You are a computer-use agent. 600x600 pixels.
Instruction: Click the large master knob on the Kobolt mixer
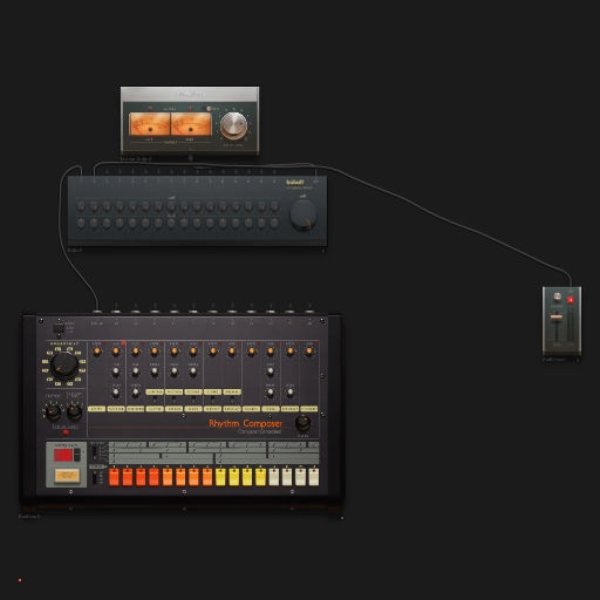tap(303, 215)
